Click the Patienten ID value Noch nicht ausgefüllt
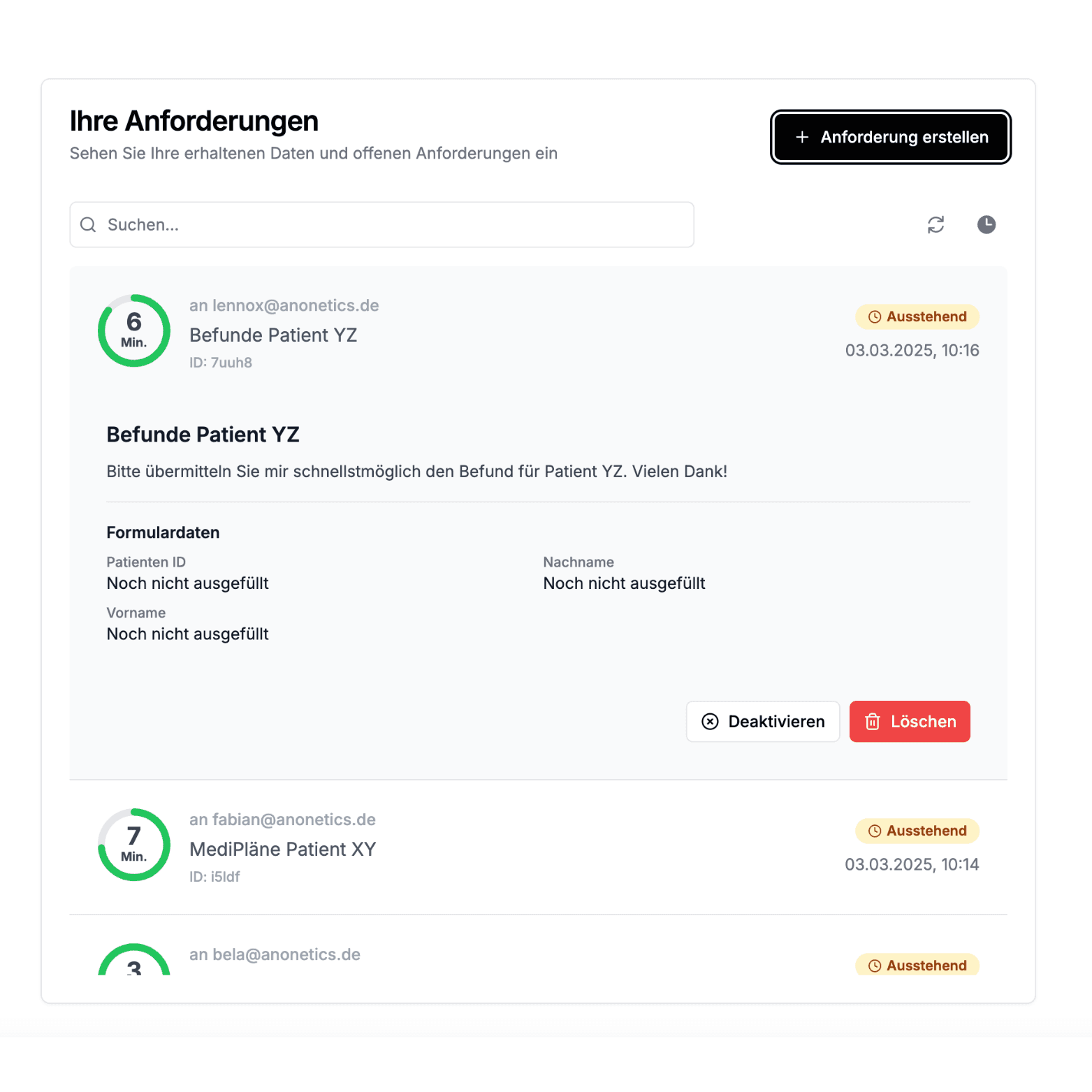Image resolution: width=1092 pixels, height=1092 pixels. [187, 583]
